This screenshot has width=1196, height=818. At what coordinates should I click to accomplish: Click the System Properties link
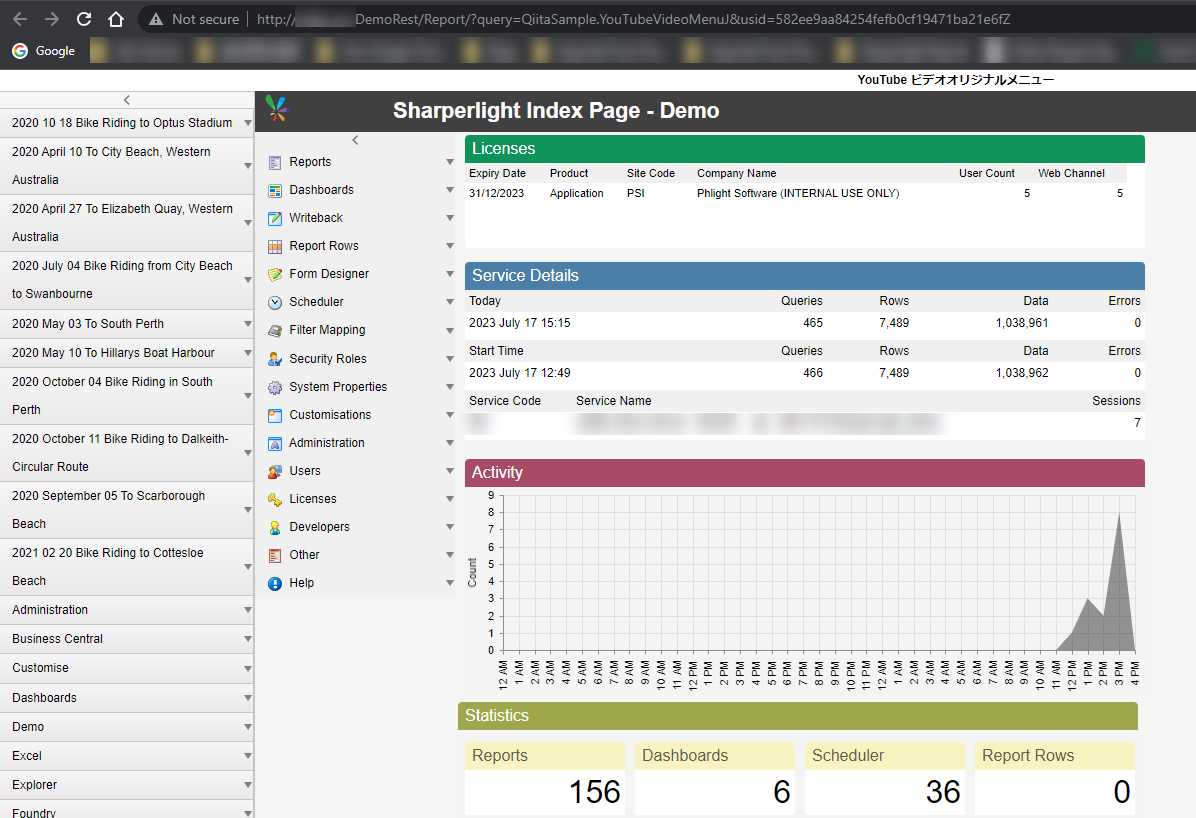tap(338, 387)
